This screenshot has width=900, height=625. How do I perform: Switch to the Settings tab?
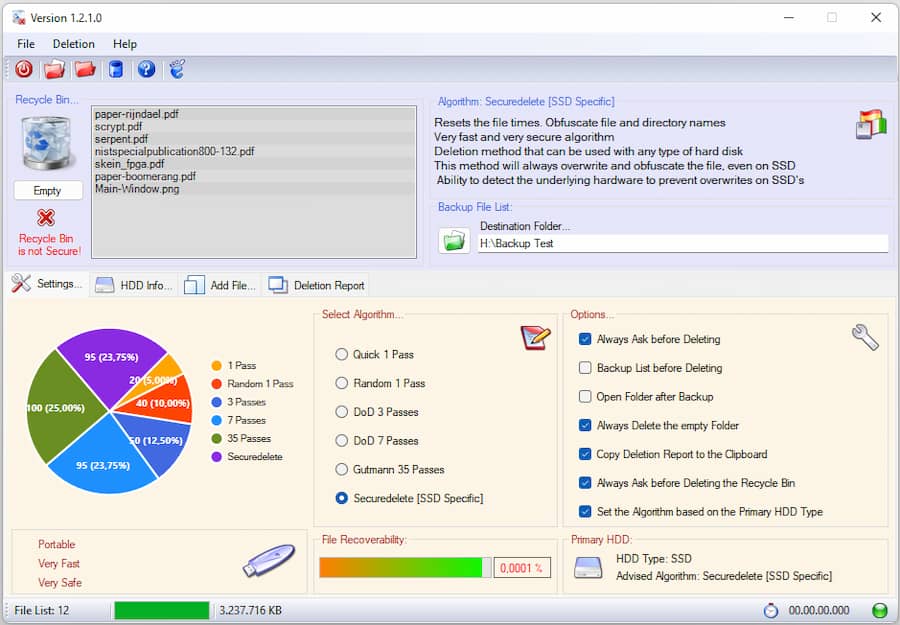pyautogui.click(x=48, y=284)
